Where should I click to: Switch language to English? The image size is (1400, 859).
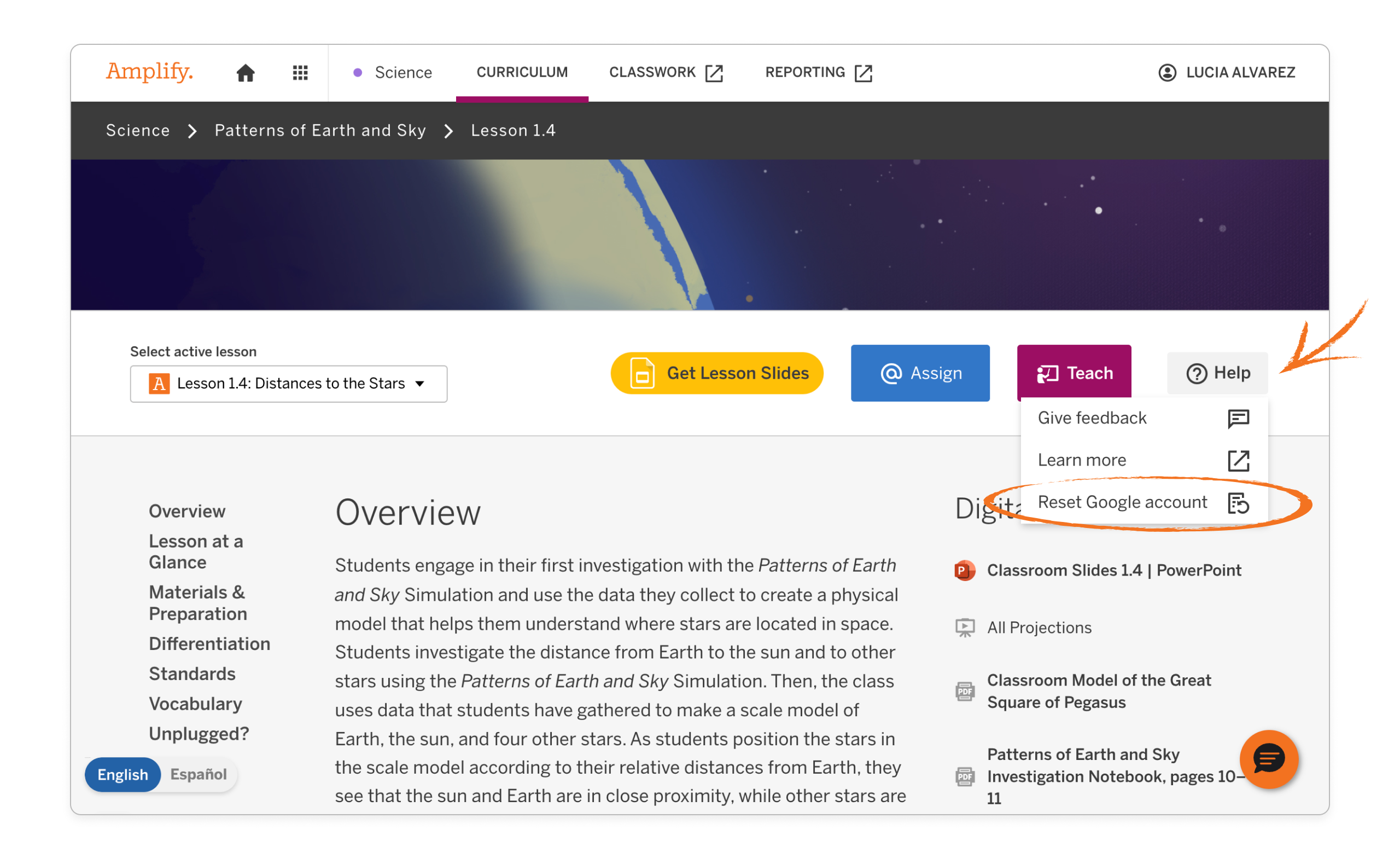tap(122, 774)
